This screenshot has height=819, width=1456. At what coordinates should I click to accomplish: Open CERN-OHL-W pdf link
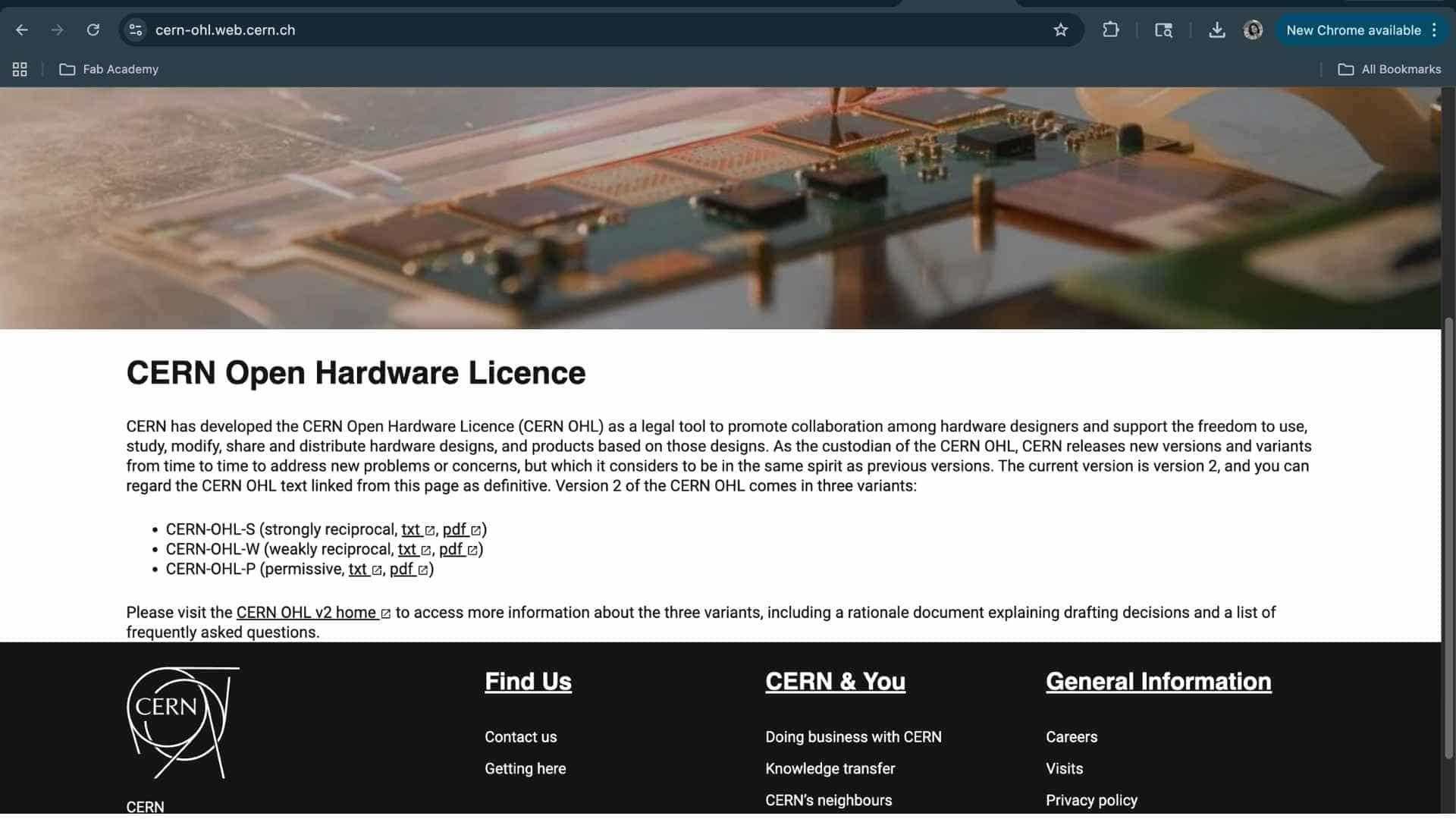[x=458, y=550]
